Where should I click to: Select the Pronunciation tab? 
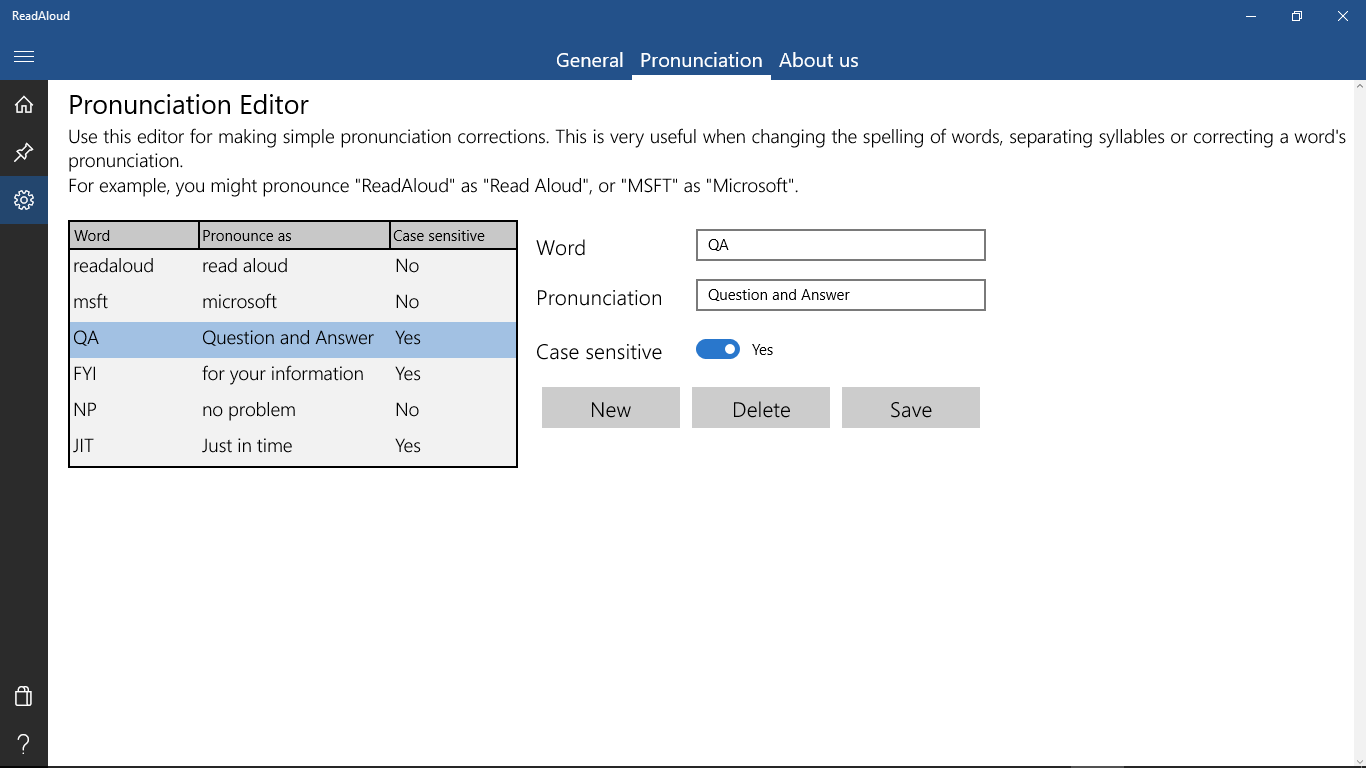[700, 60]
